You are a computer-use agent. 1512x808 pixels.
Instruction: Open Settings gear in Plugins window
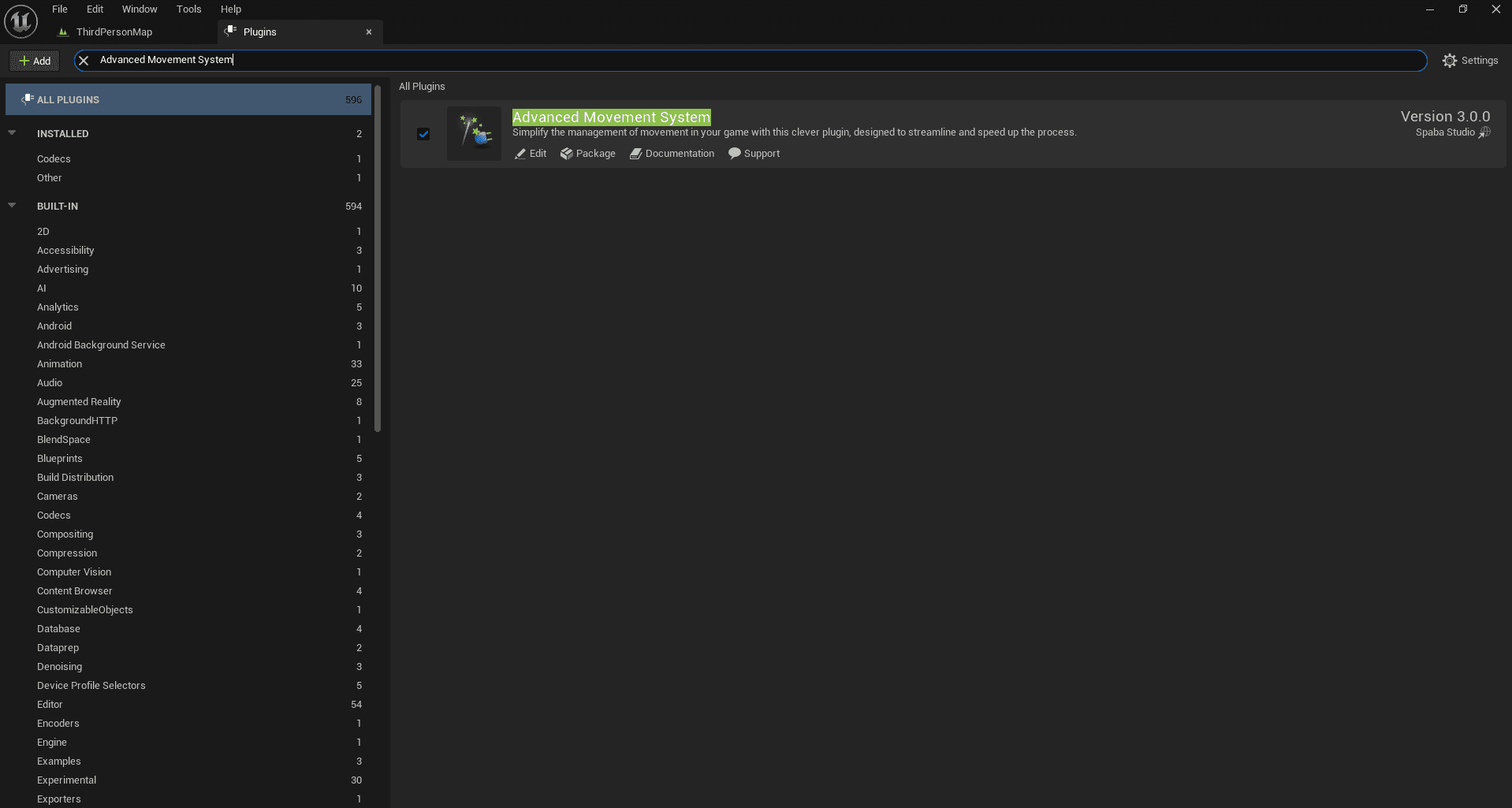coord(1449,61)
